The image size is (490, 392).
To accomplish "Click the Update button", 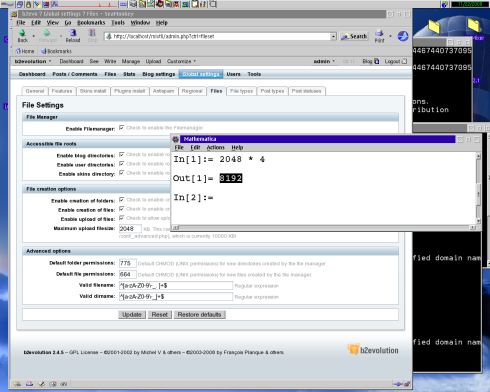I will tap(132, 315).
